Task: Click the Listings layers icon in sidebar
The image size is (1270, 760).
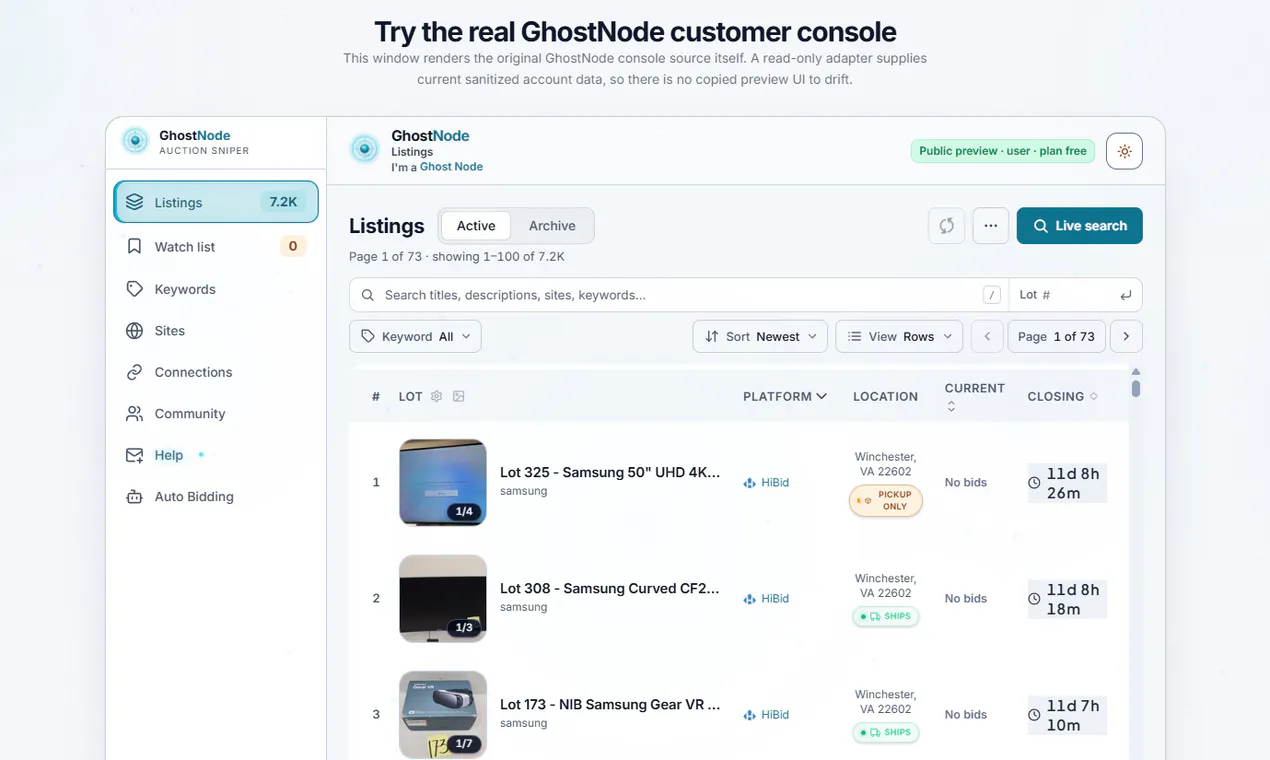Action: click(x=134, y=202)
